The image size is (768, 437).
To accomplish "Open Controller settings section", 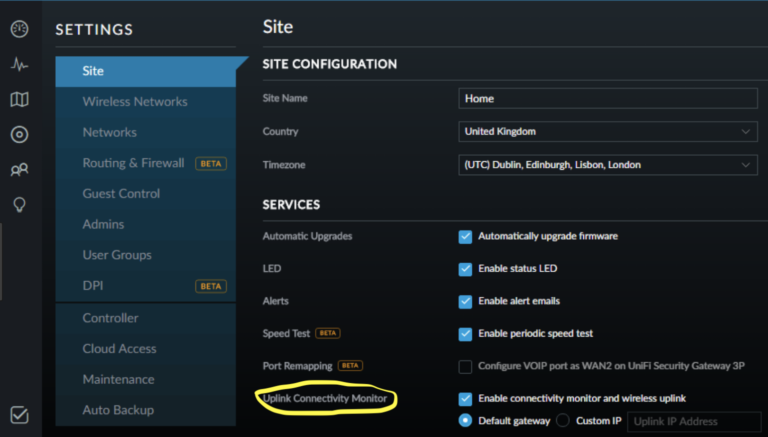I will pyautogui.click(x=145, y=318).
